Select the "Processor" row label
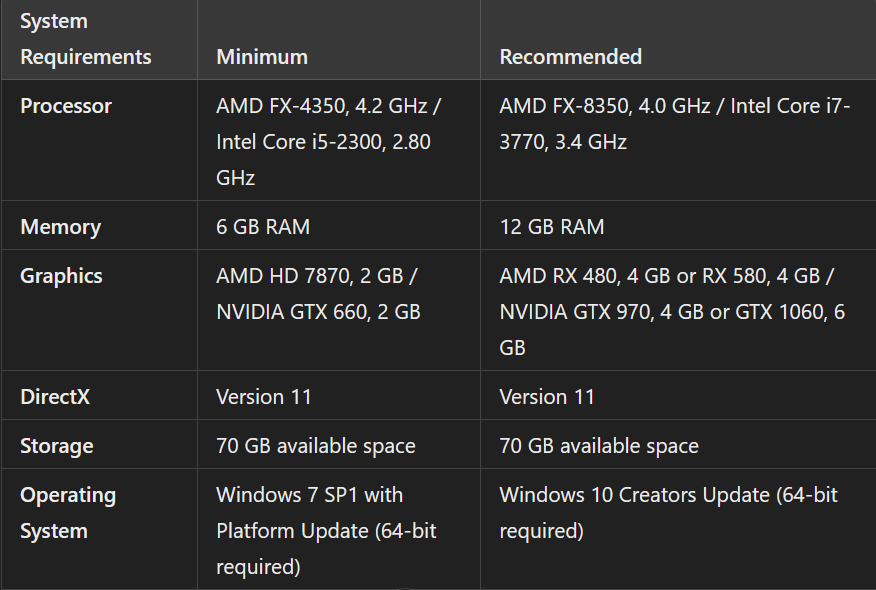 tap(66, 106)
